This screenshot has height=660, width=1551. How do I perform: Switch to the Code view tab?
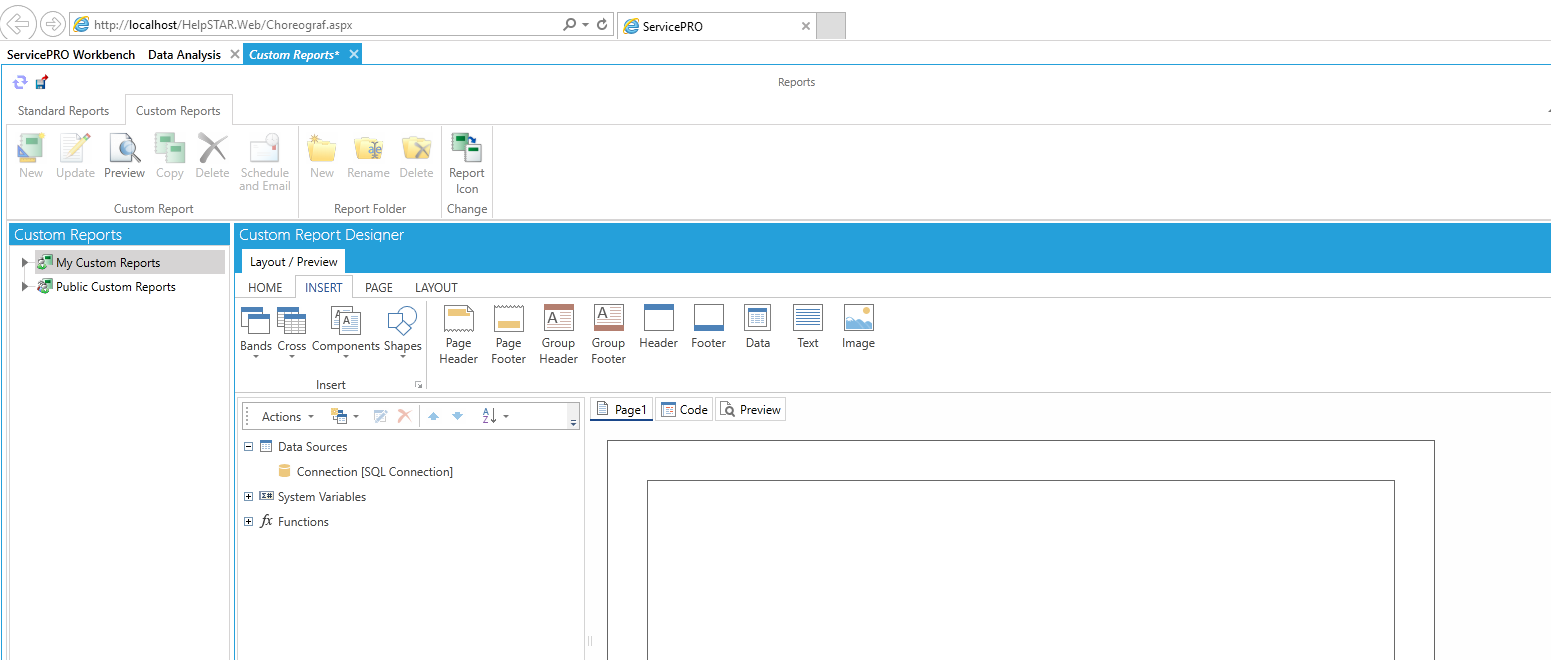coord(684,409)
